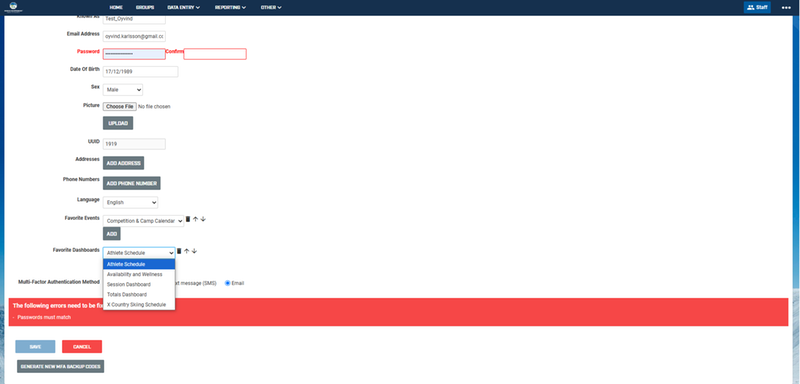
Task: Expand the Data Entry menu
Action: 183,8
